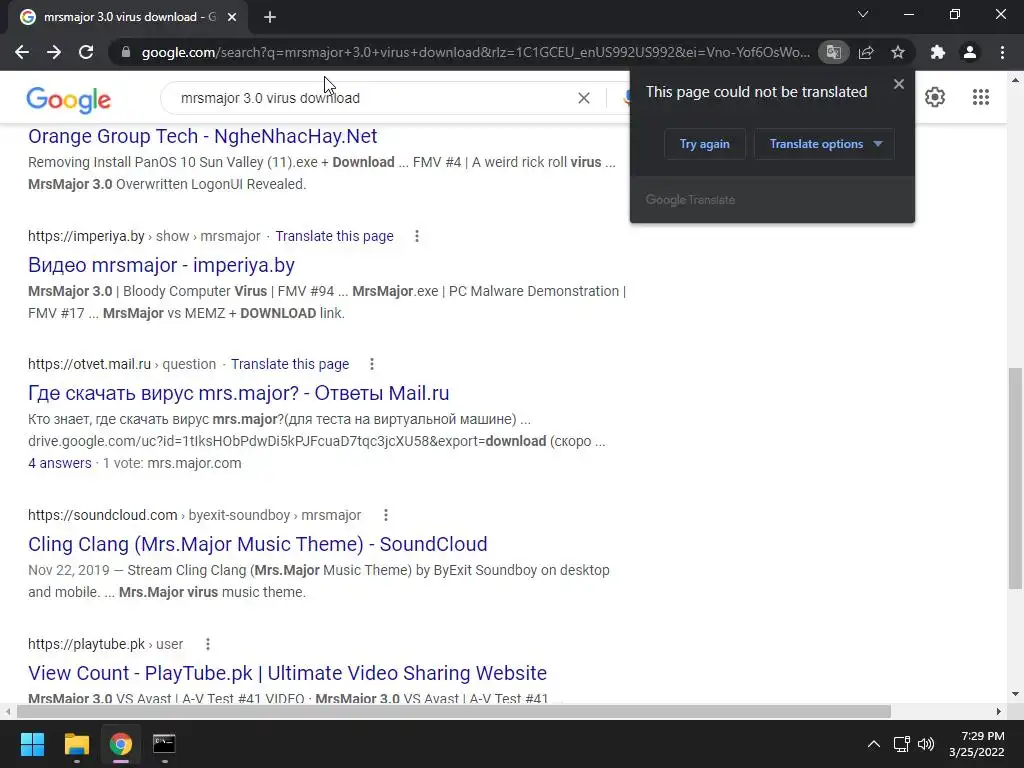Click the scroll down arrow
Image resolution: width=1024 pixels, height=768 pixels.
[1015, 694]
